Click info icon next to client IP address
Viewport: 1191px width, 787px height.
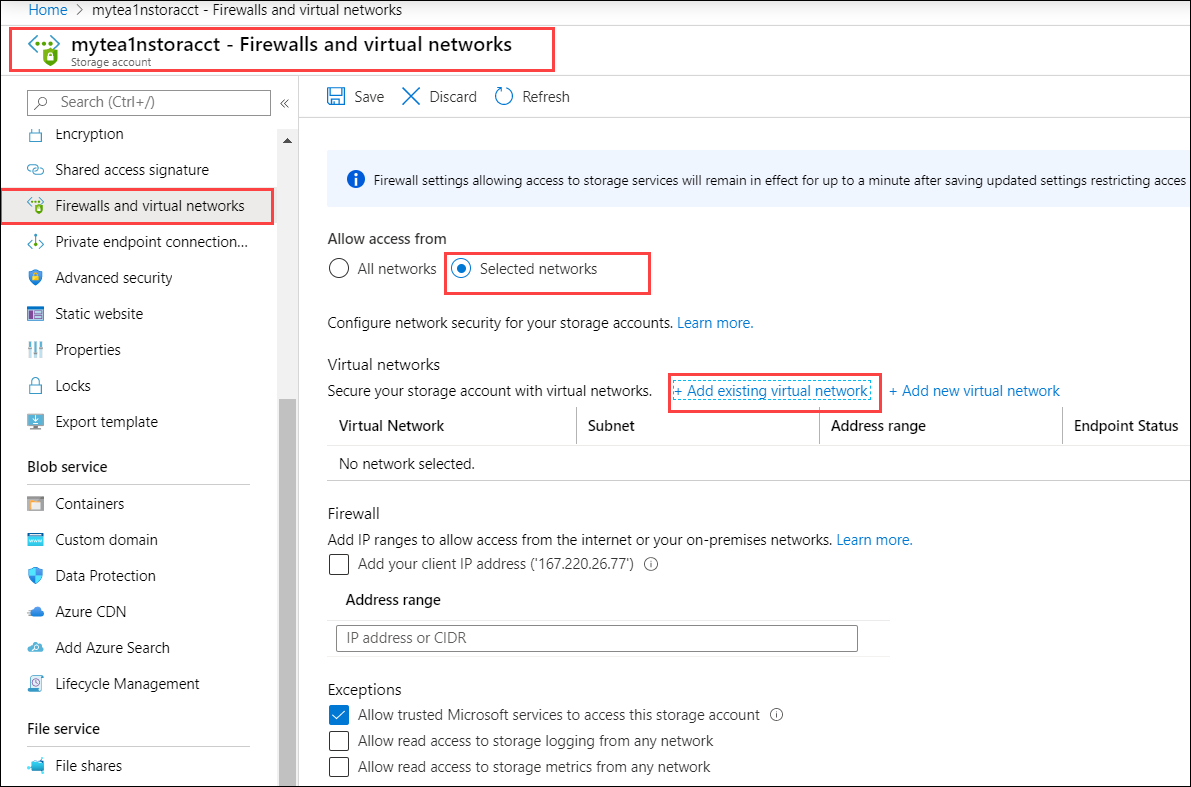651,564
